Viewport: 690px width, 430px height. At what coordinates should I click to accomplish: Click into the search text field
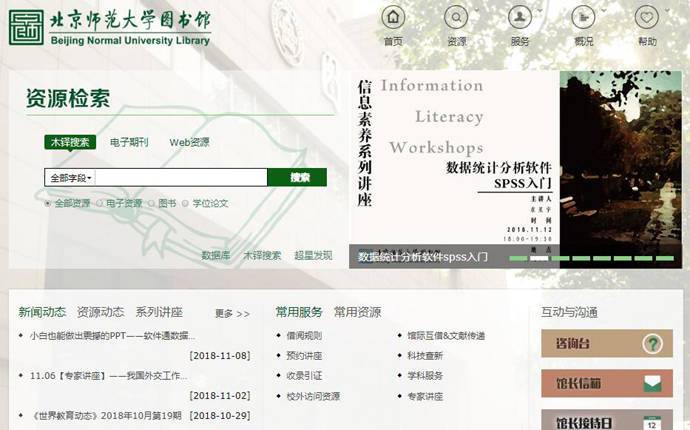181,178
